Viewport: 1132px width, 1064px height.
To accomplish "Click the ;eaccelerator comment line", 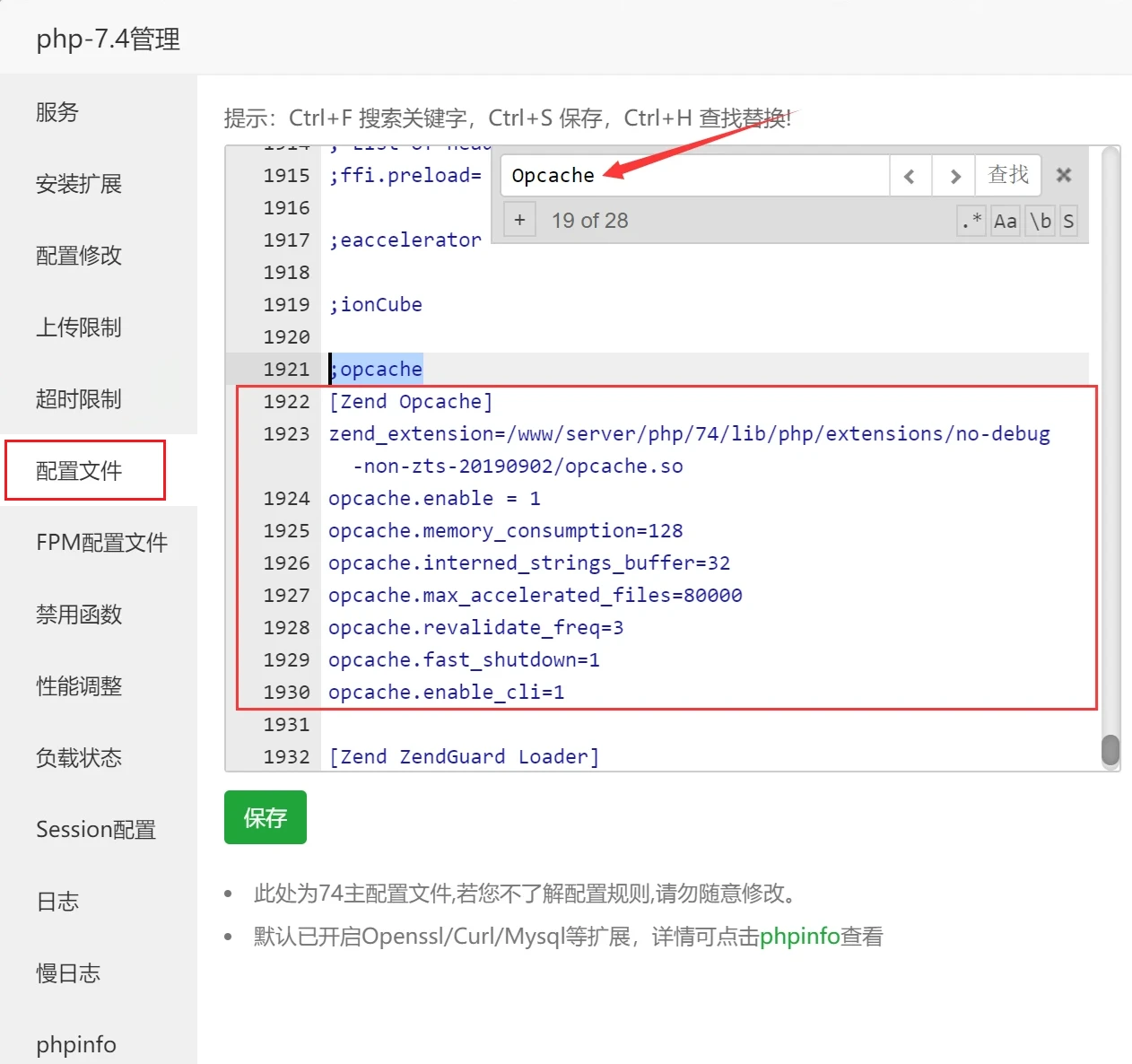I will (405, 240).
